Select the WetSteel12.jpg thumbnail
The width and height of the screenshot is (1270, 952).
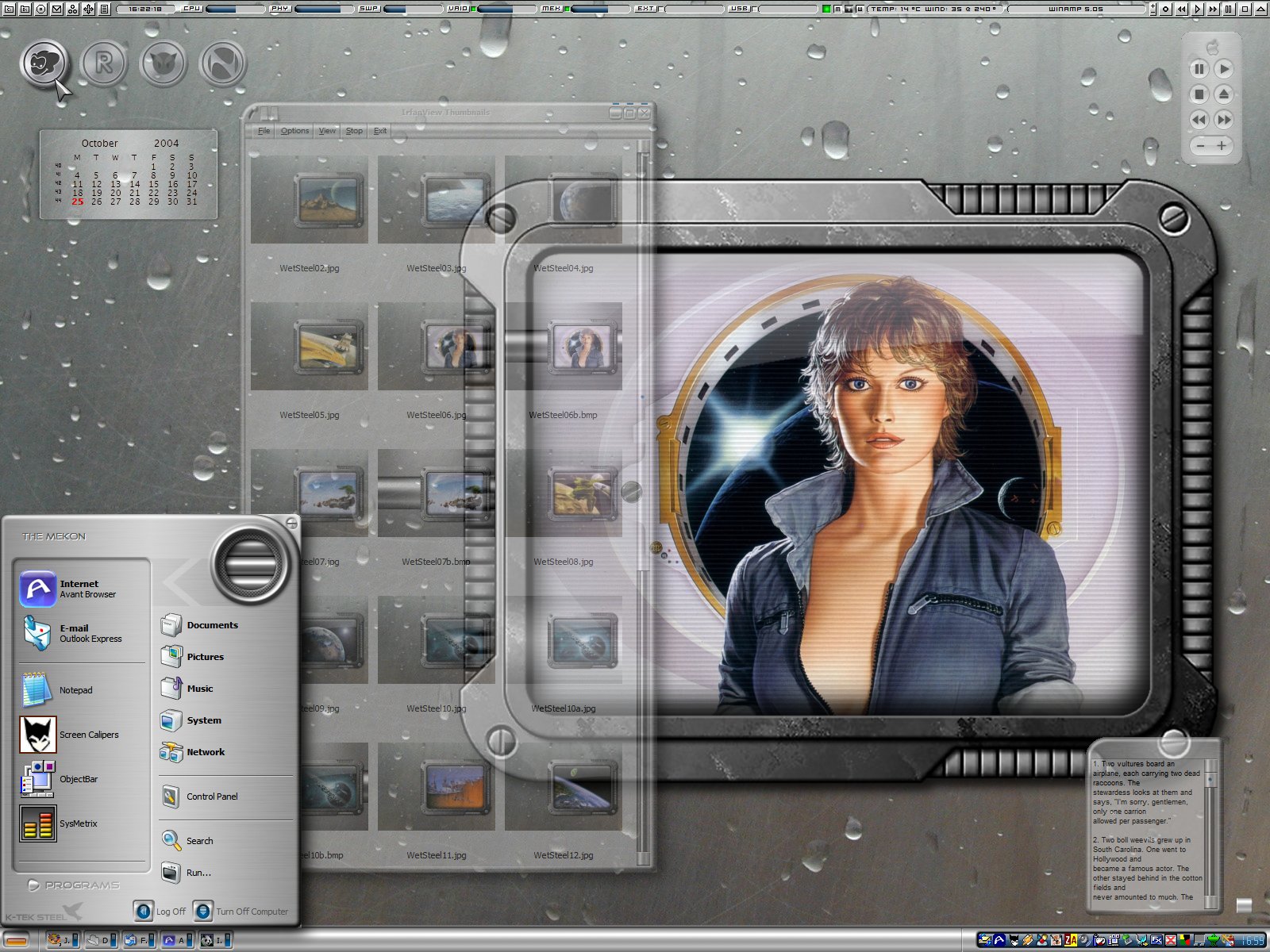coord(564,787)
